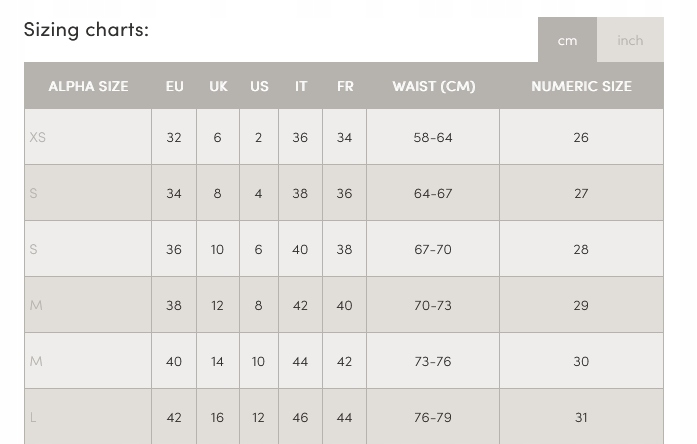Switch sizing chart to inch tab
Viewport: 697px width, 444px height.
pyautogui.click(x=630, y=40)
